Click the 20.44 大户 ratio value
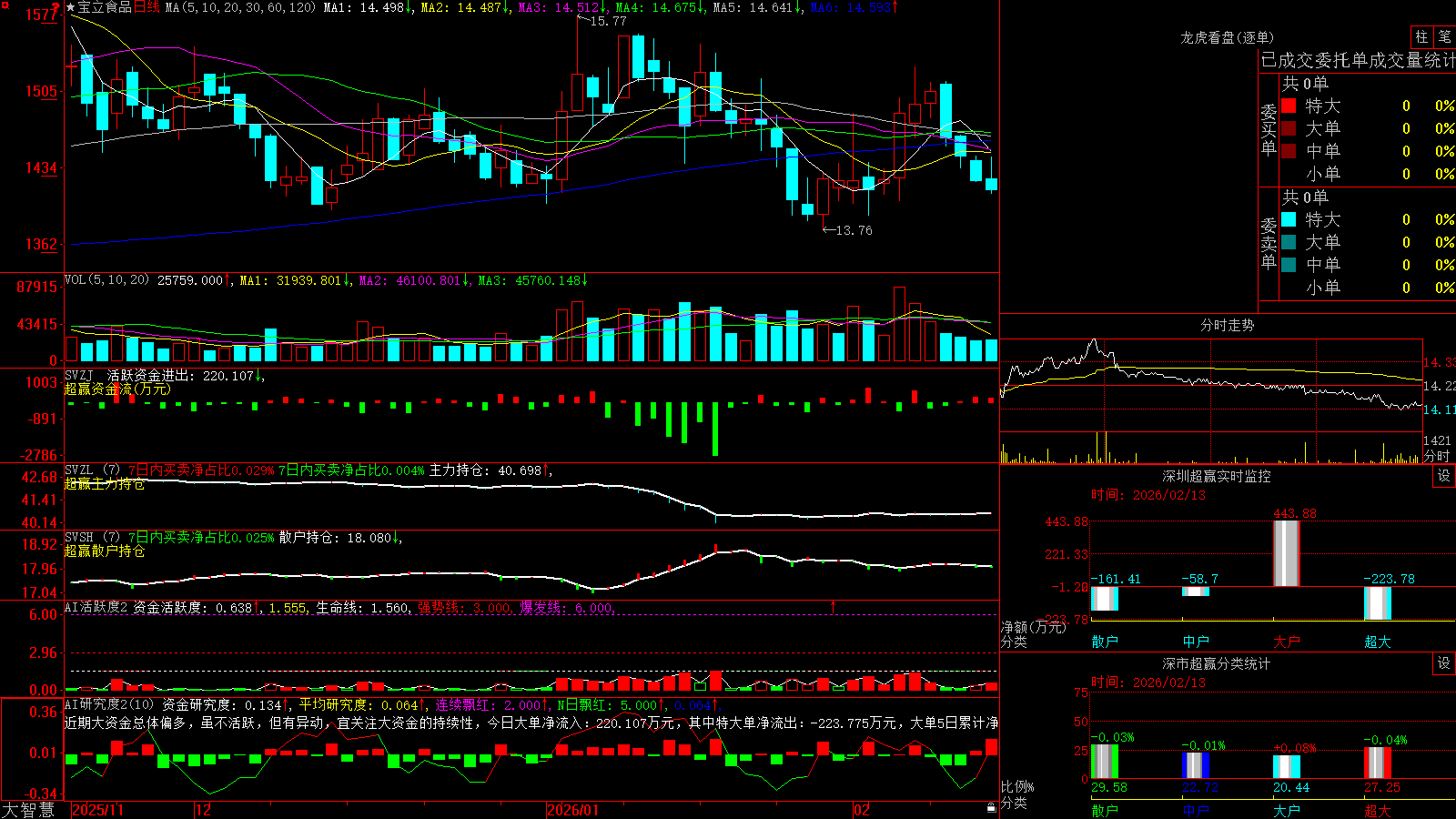Screen dimensions: 1456x819 tap(1291, 787)
